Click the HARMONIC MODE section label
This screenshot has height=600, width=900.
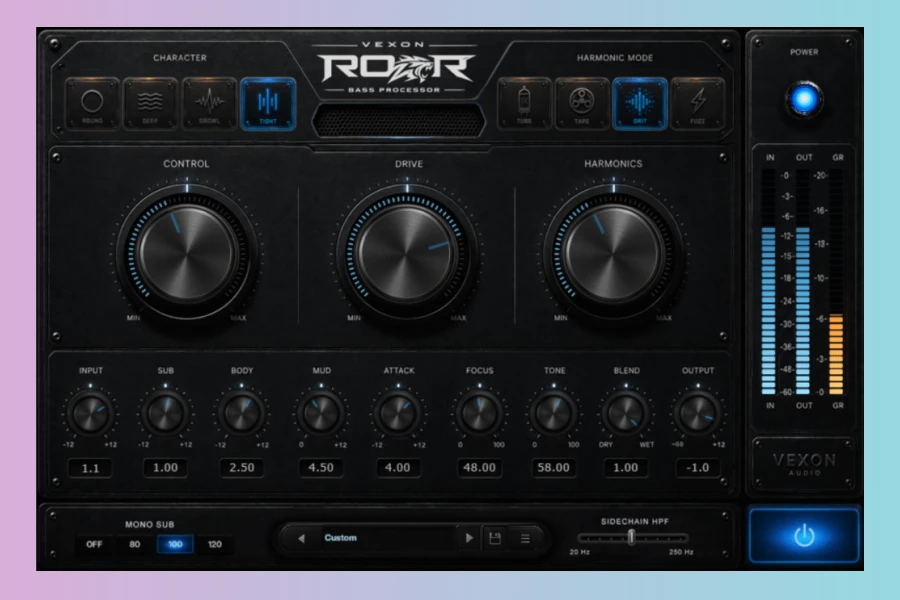click(615, 57)
